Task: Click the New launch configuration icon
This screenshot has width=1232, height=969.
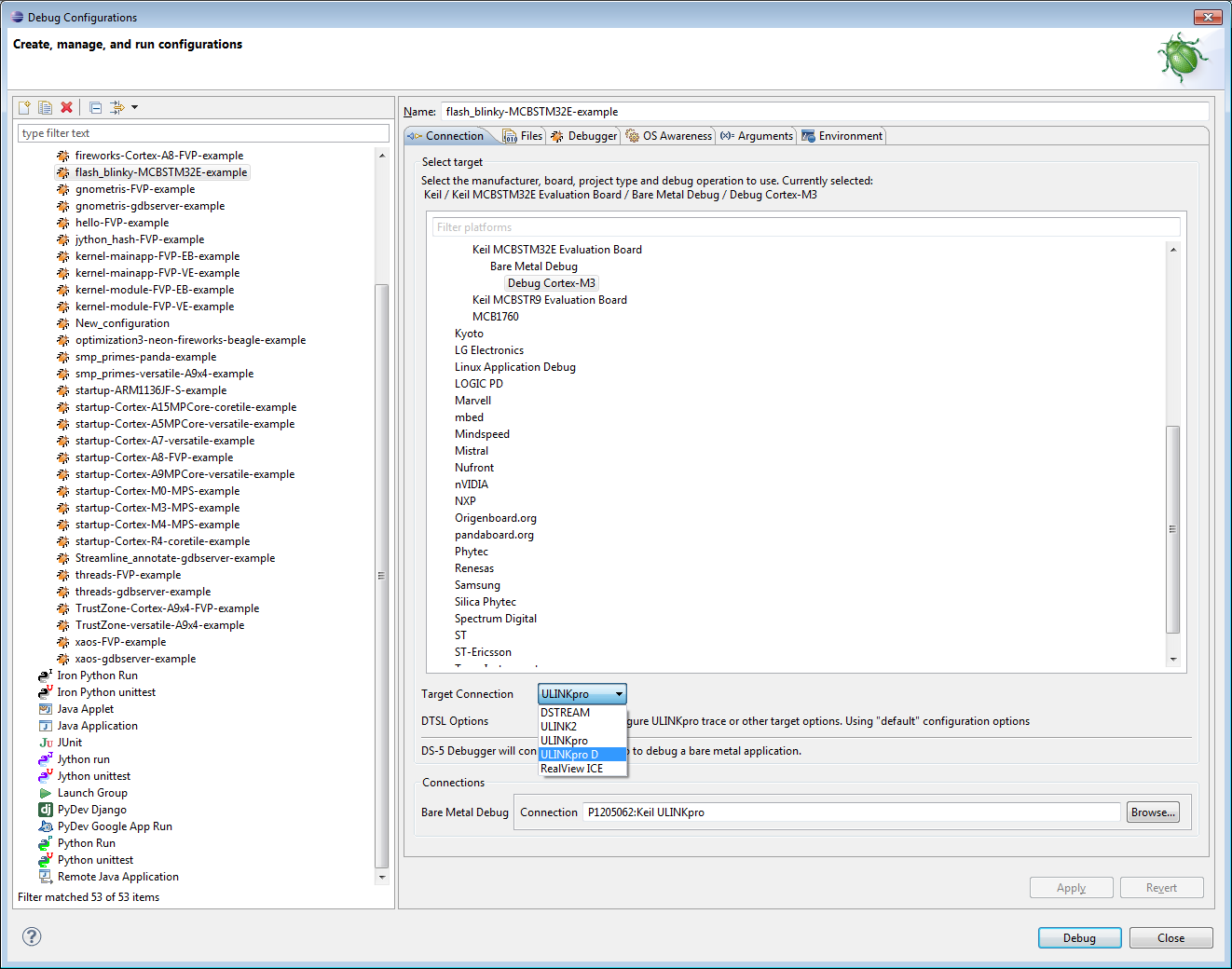Action: pos(24,107)
